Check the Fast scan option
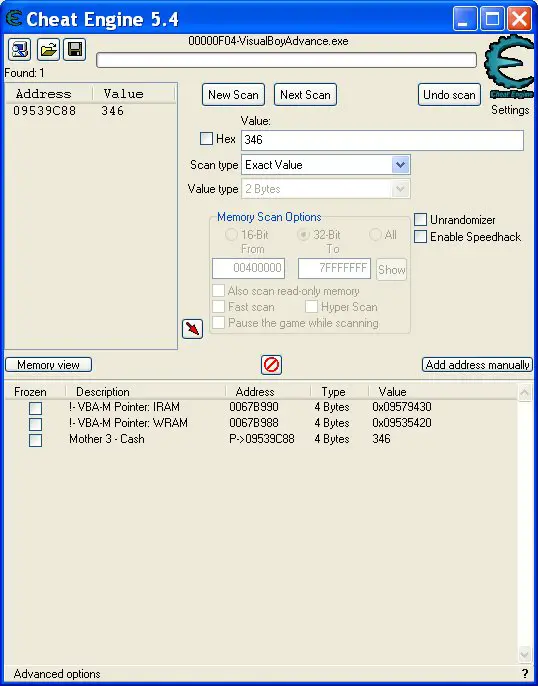This screenshot has height=686, width=538. pyautogui.click(x=218, y=307)
